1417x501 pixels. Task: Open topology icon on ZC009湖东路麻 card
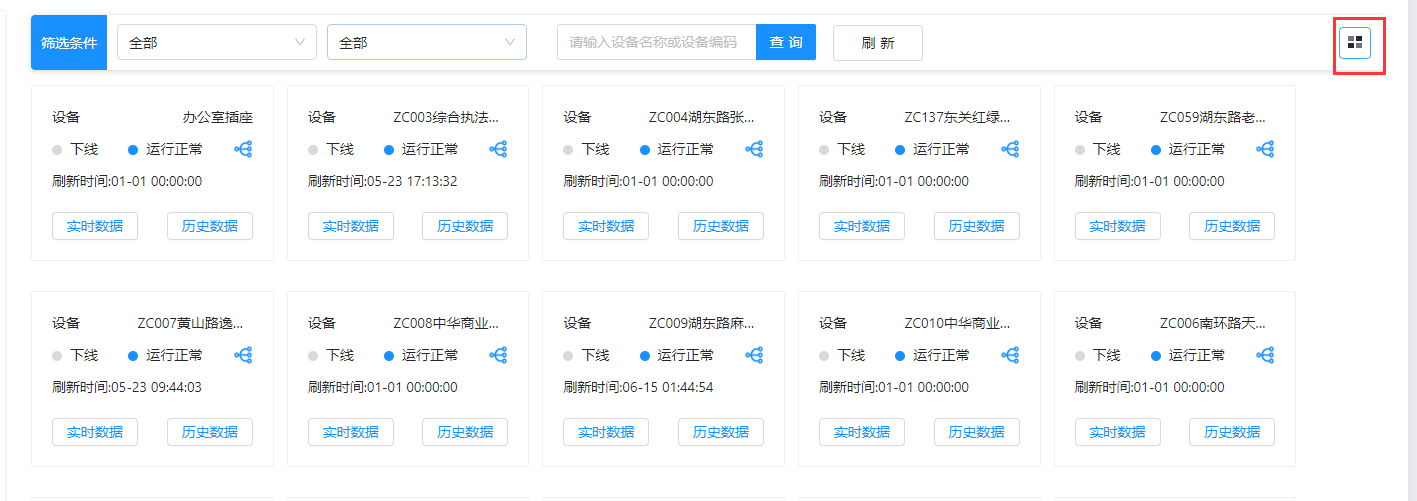[x=755, y=355]
